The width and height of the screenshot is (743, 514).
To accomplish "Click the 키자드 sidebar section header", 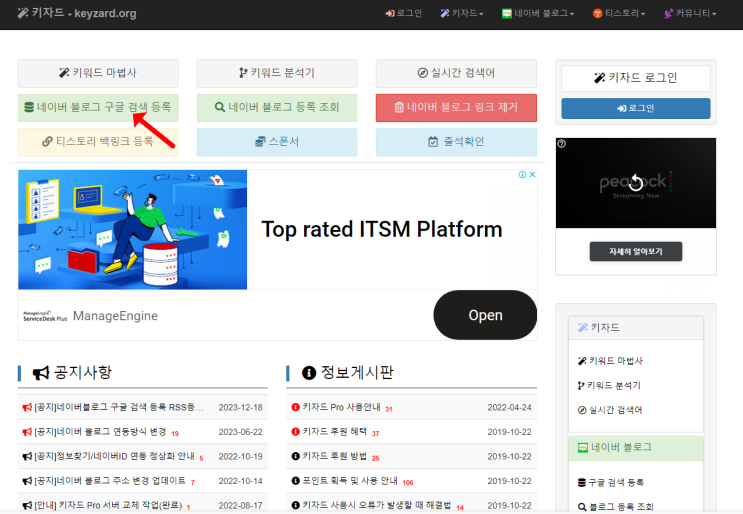I will [636, 328].
